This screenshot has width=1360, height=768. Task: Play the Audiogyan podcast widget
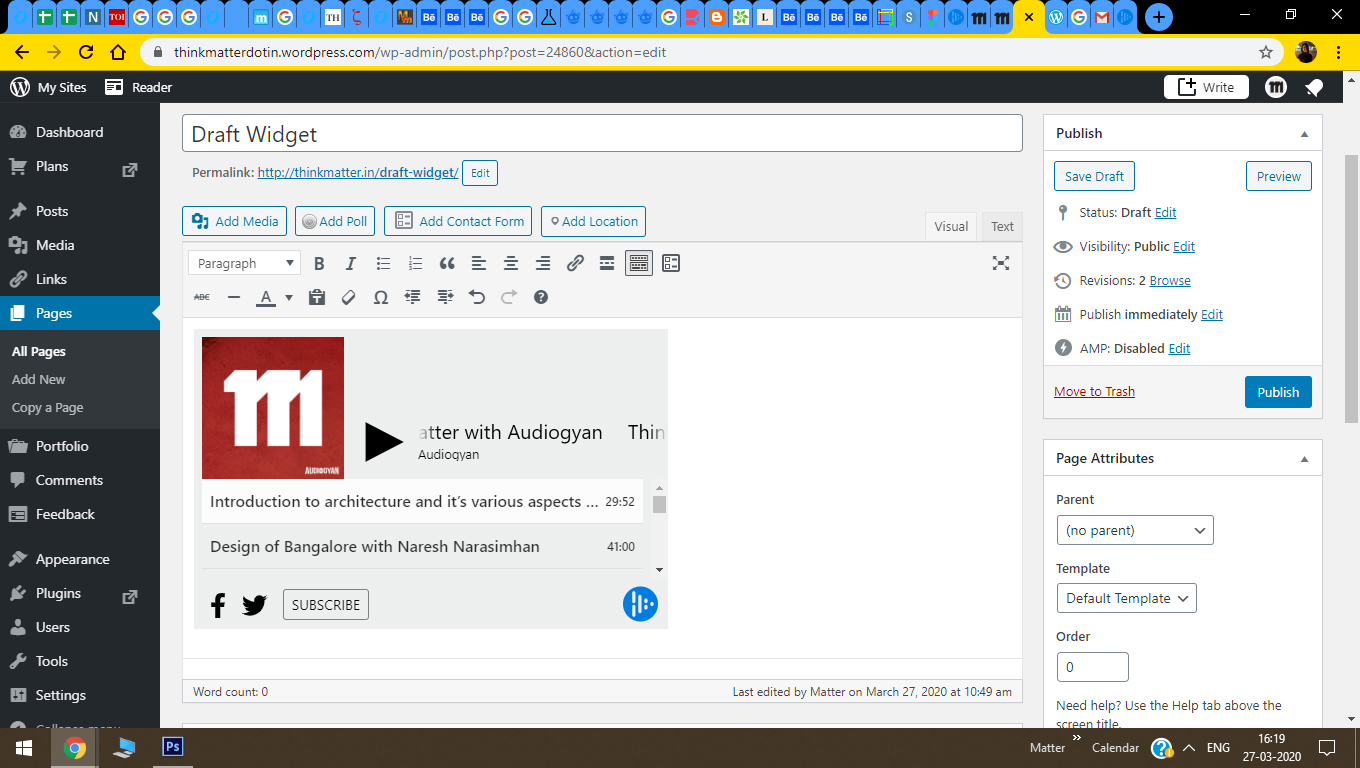383,441
